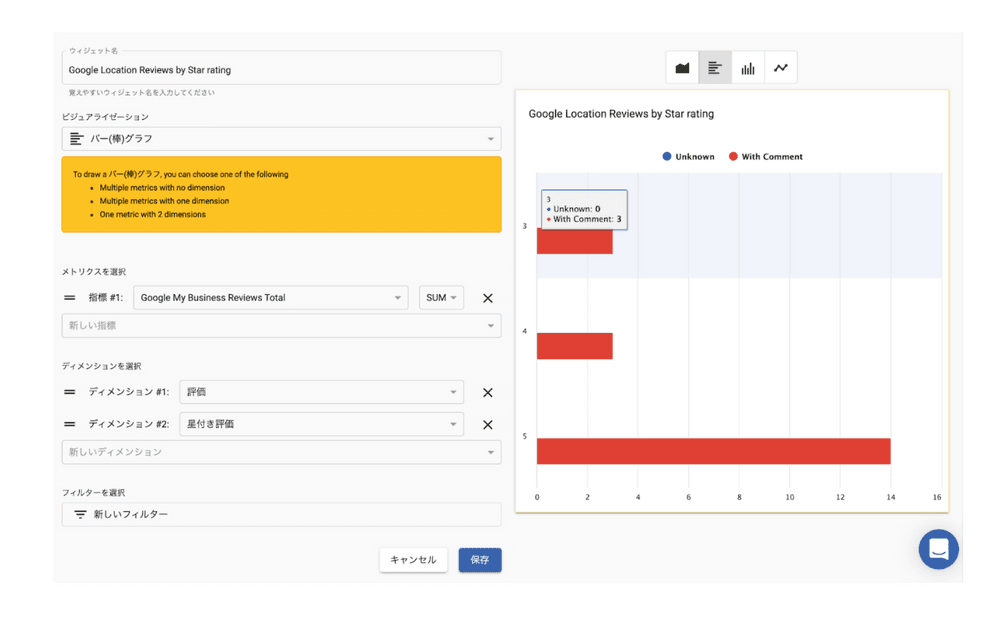
Task: Select the vertical column chart icon
Action: coord(748,68)
